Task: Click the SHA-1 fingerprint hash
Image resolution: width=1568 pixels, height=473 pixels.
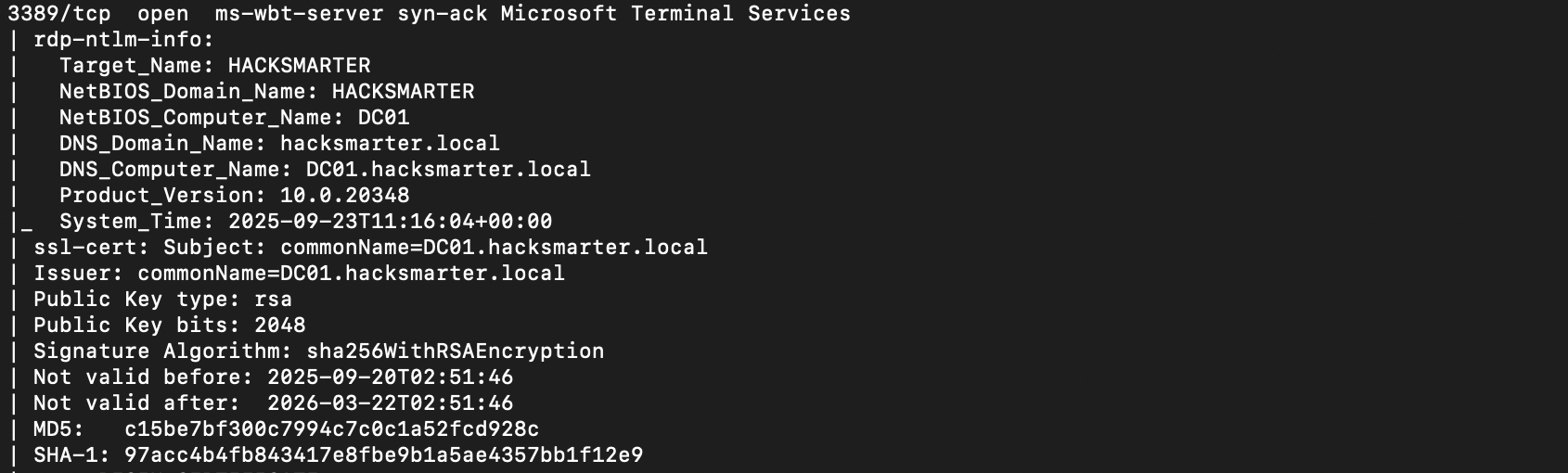Action: point(383,455)
